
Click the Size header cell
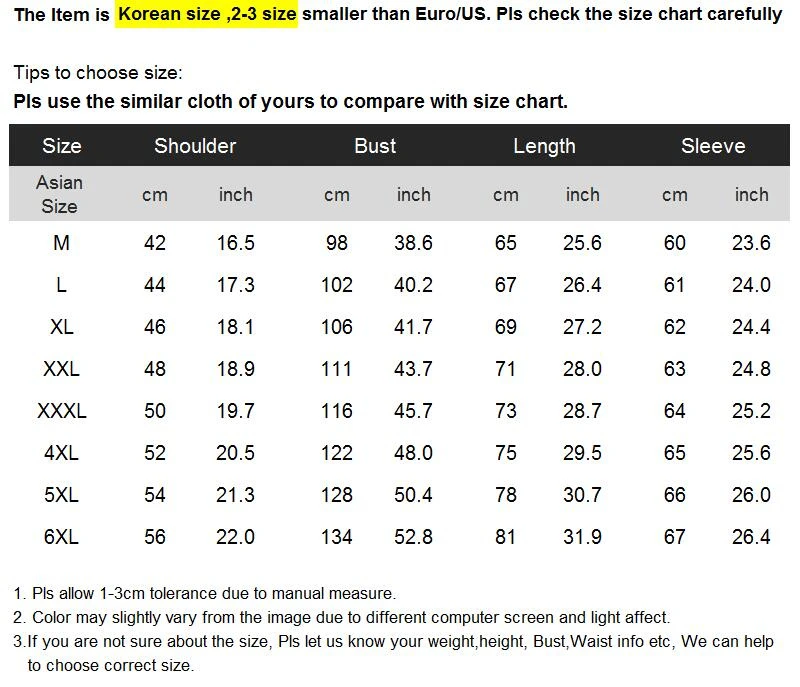click(x=61, y=146)
